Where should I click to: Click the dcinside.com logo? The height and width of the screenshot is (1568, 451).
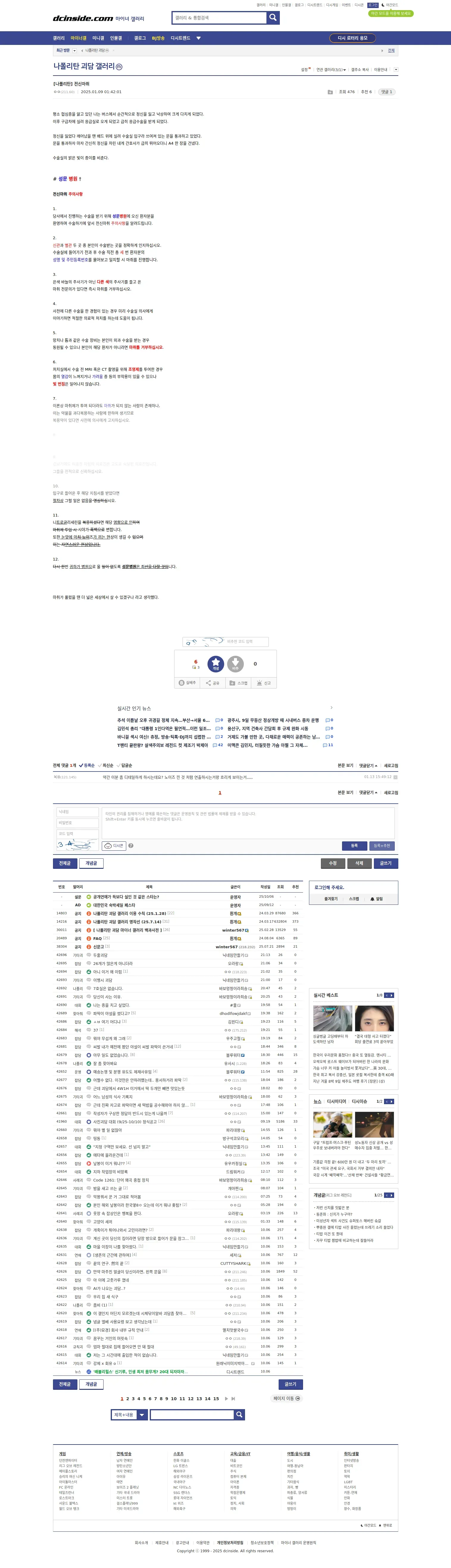point(83,18)
